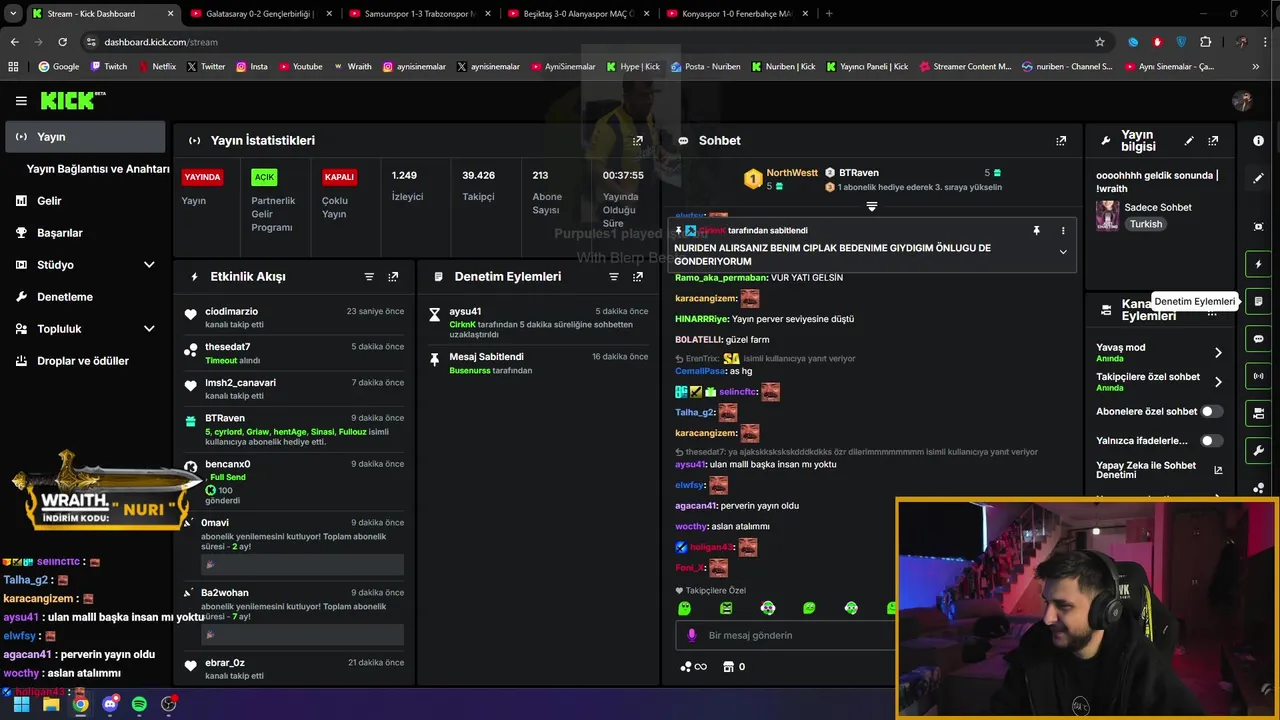The height and width of the screenshot is (720, 1280).
Task: Toggle the wrench widget in right rail
Action: click(x=1258, y=450)
